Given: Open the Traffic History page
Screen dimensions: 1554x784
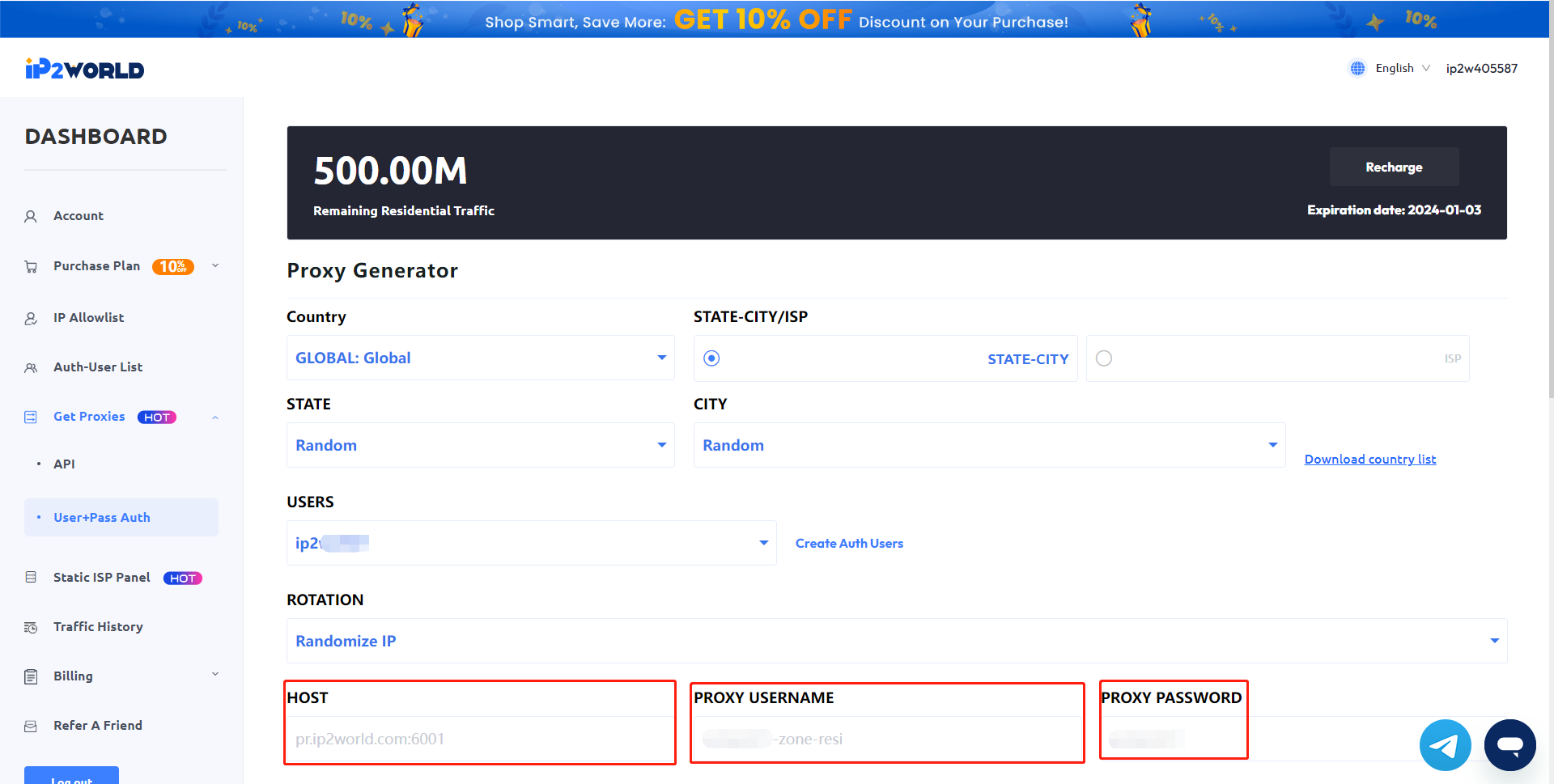Looking at the screenshot, I should pos(98,627).
